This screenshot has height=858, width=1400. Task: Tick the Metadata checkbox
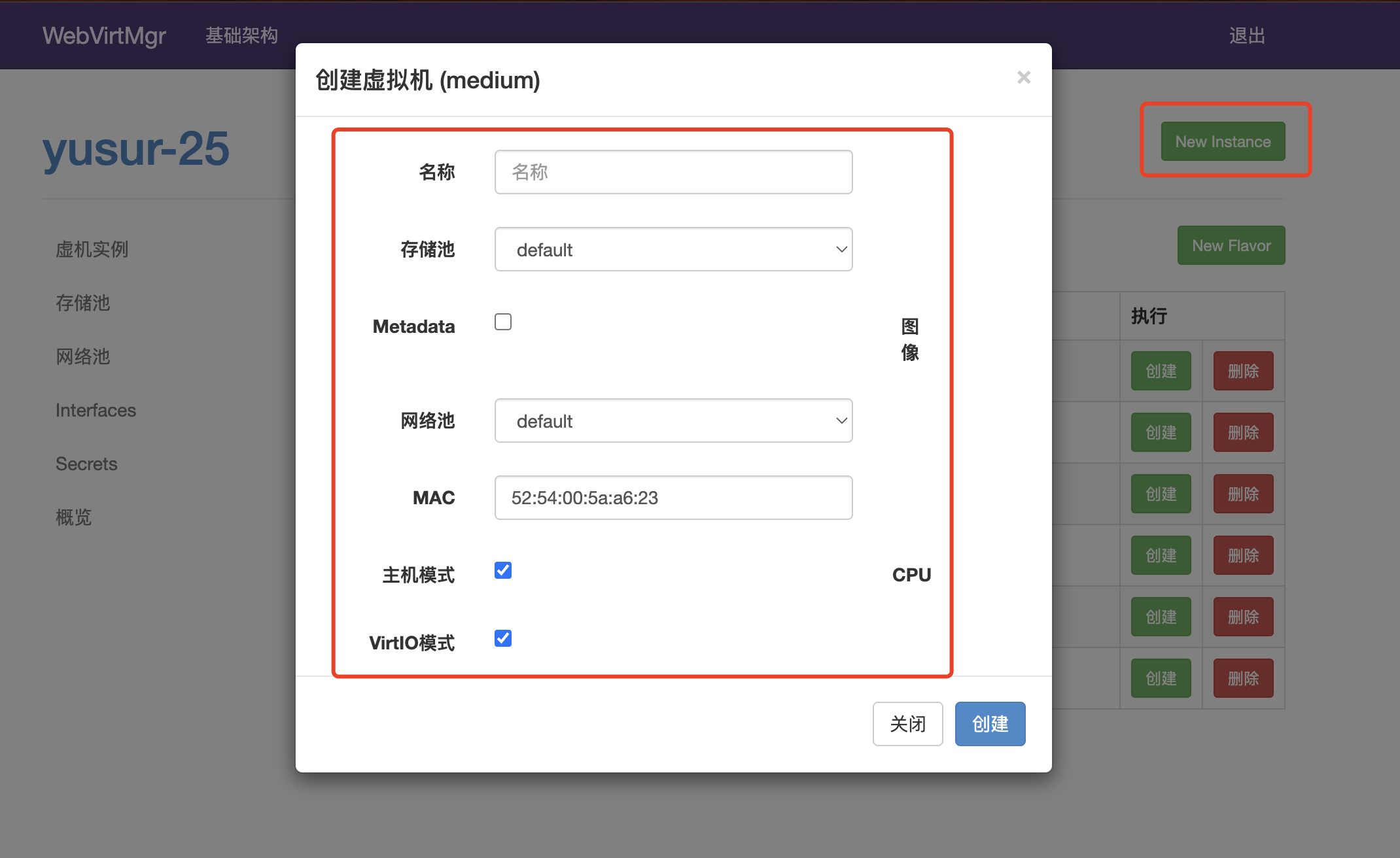click(503, 322)
